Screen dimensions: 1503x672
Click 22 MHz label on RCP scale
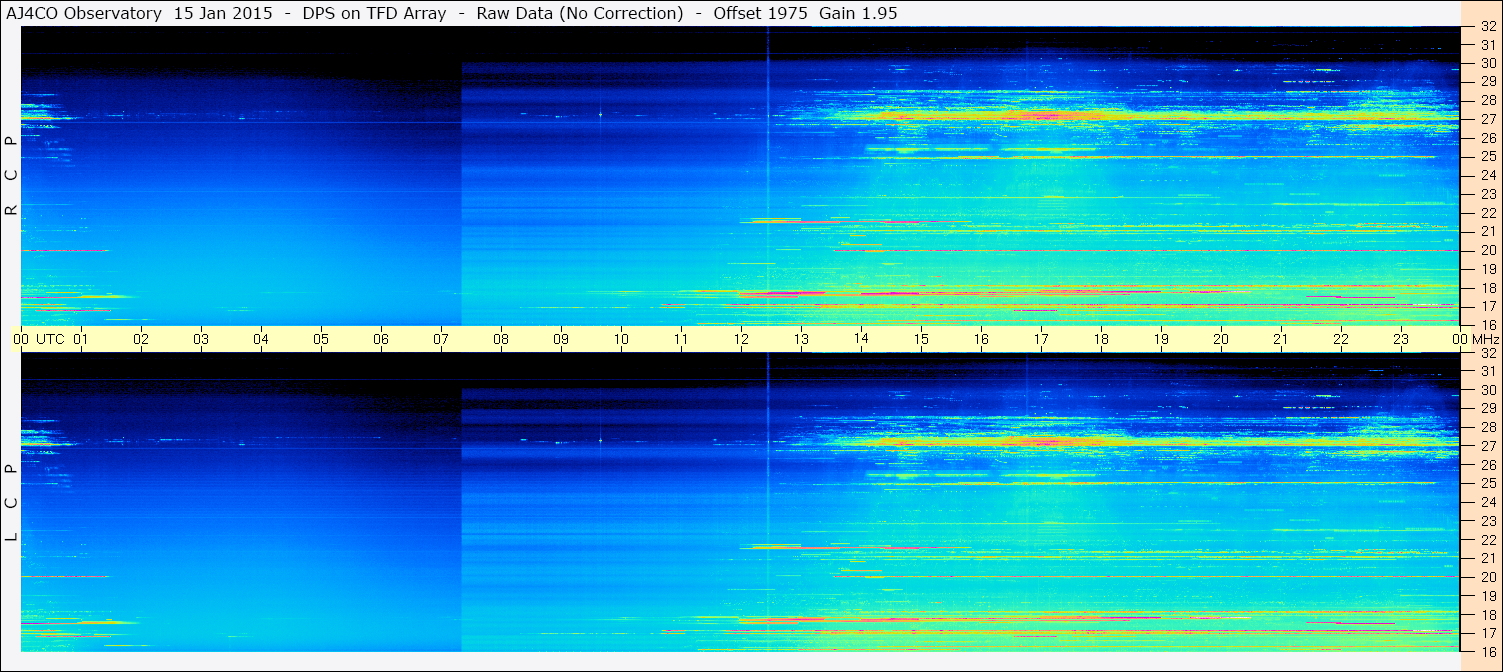coord(1488,213)
